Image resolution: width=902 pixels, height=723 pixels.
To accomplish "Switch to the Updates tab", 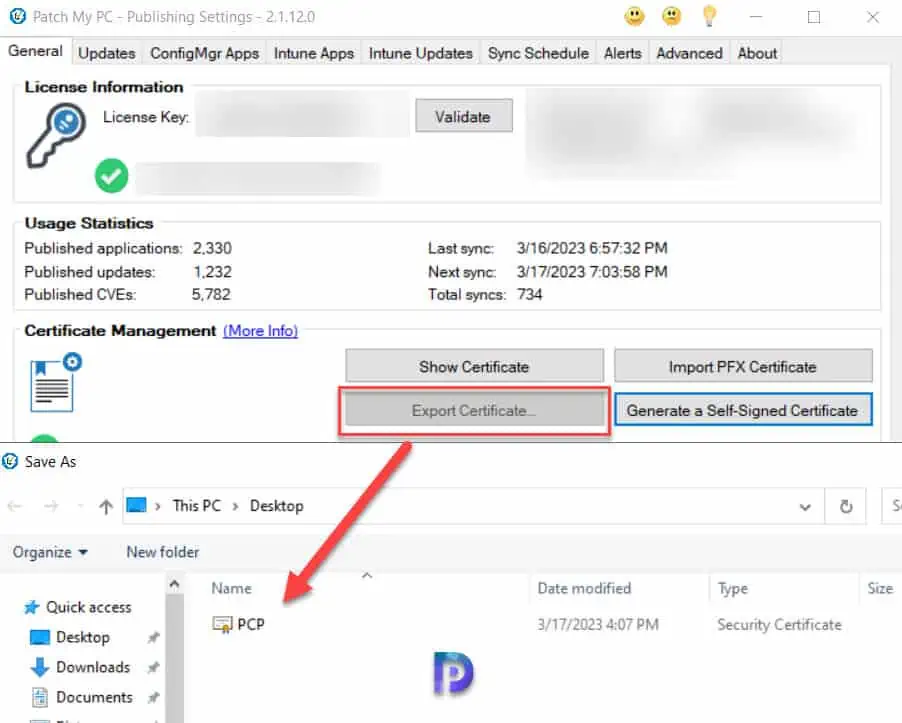I will tap(107, 53).
